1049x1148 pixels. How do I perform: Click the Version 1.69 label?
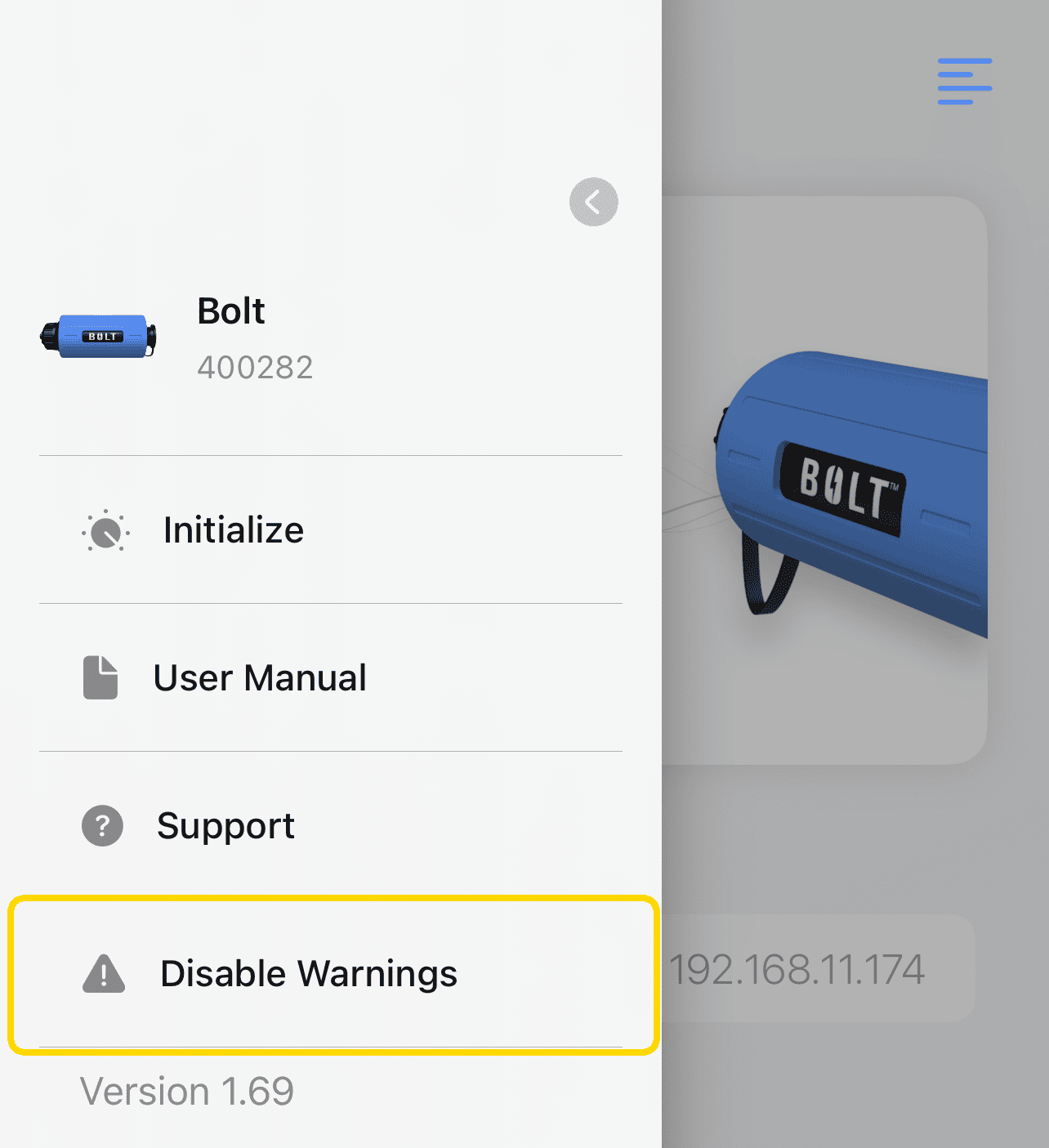pyautogui.click(x=186, y=1092)
